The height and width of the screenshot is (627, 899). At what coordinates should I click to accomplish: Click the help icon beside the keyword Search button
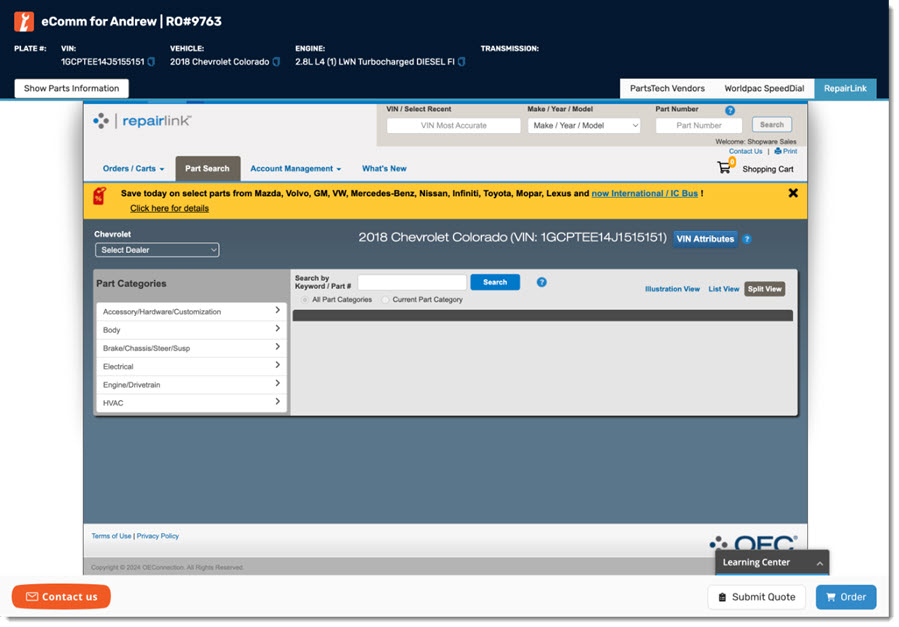point(541,282)
